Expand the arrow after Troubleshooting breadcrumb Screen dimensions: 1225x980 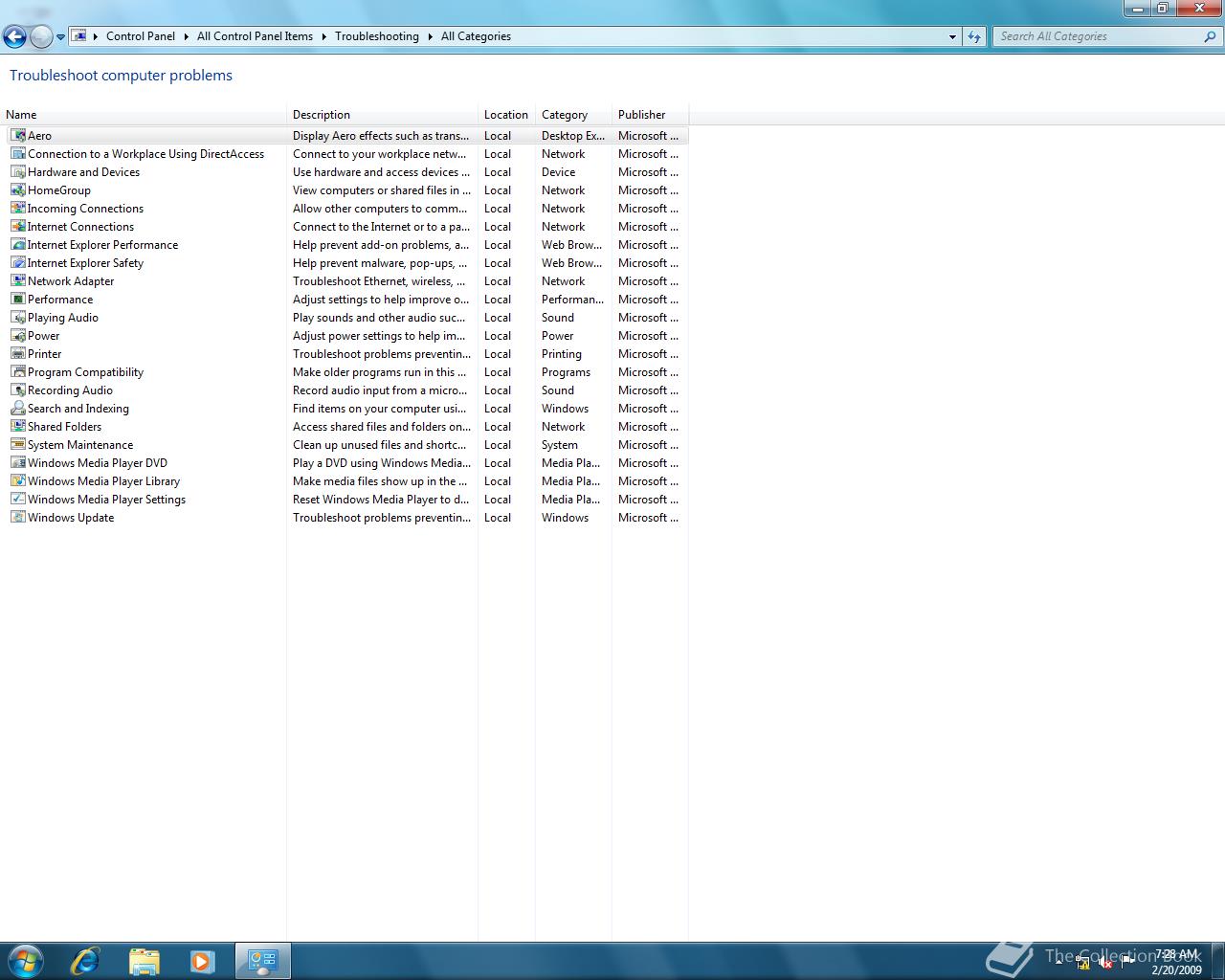(430, 36)
